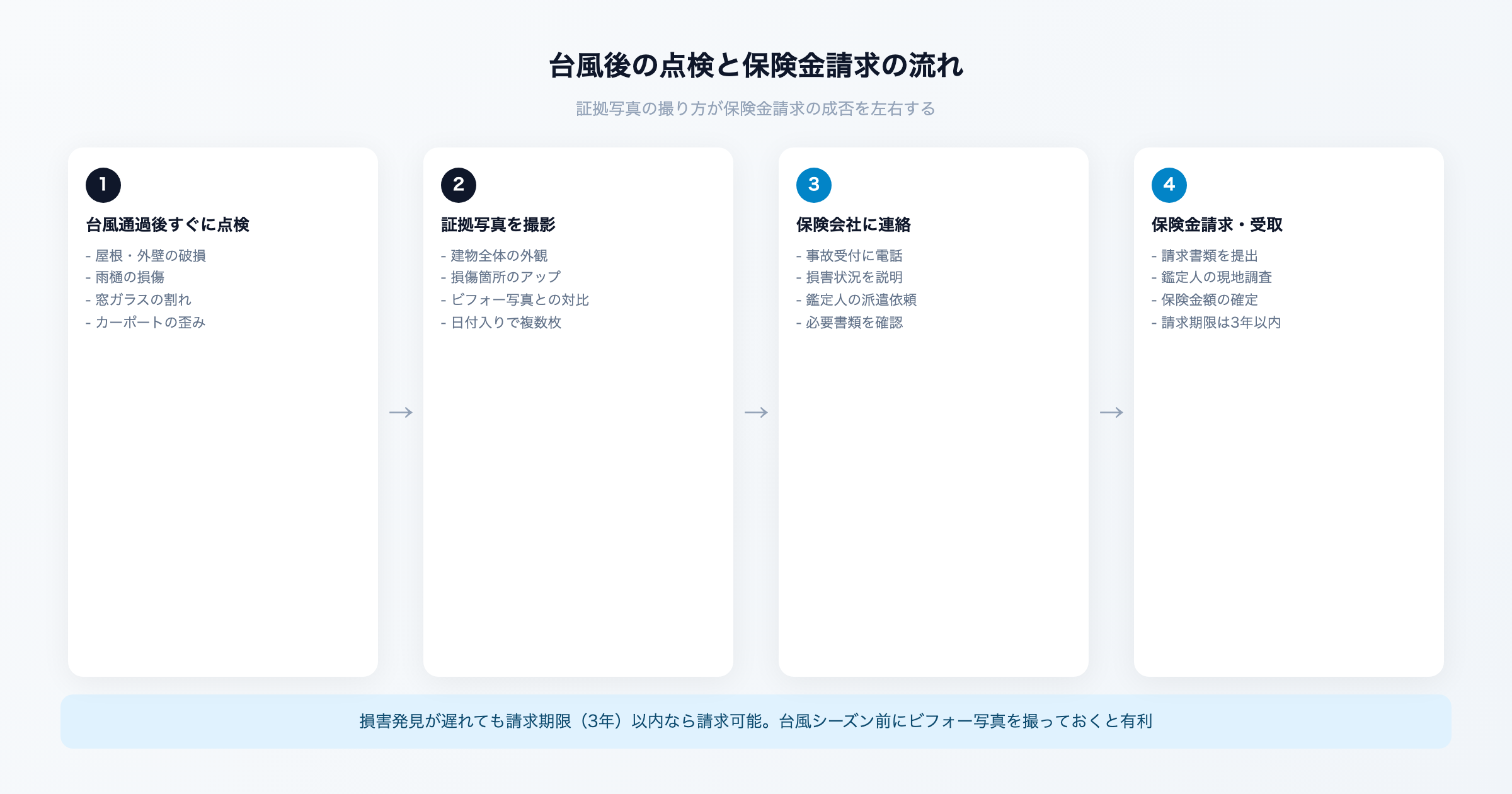Image resolution: width=1512 pixels, height=794 pixels.
Task: Click the item 日付入りで複数枚
Action: click(x=501, y=323)
